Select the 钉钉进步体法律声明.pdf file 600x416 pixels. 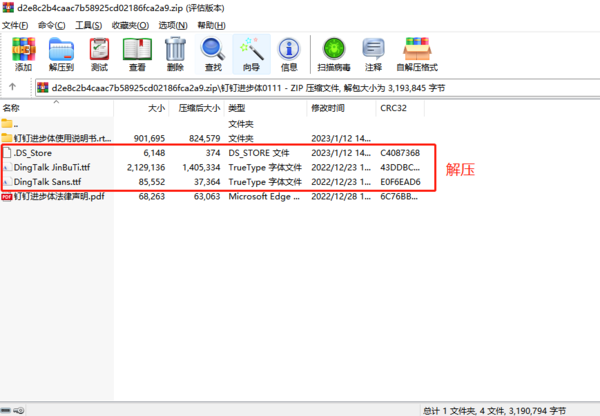(59, 197)
